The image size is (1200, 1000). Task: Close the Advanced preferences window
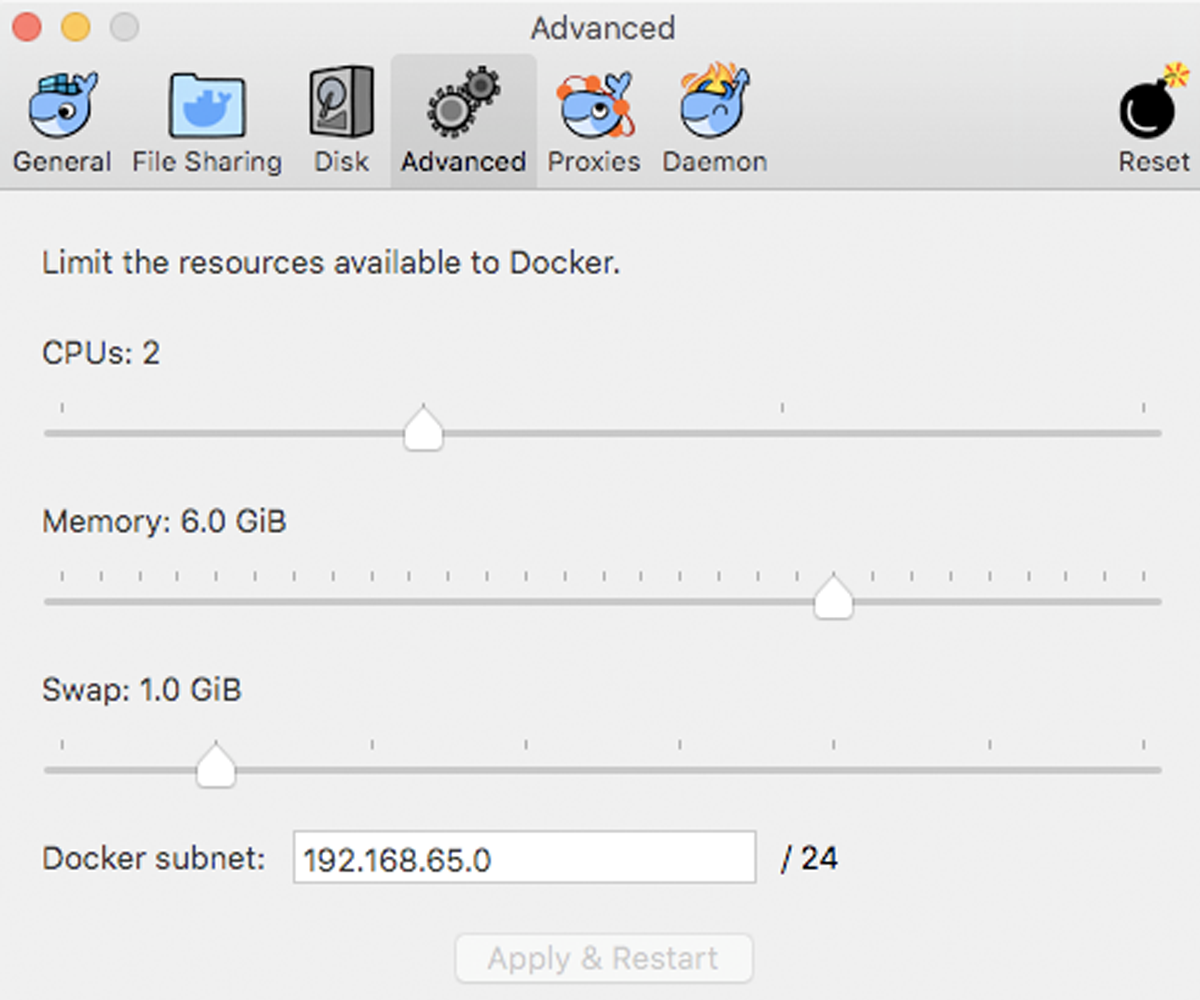coord(27,27)
